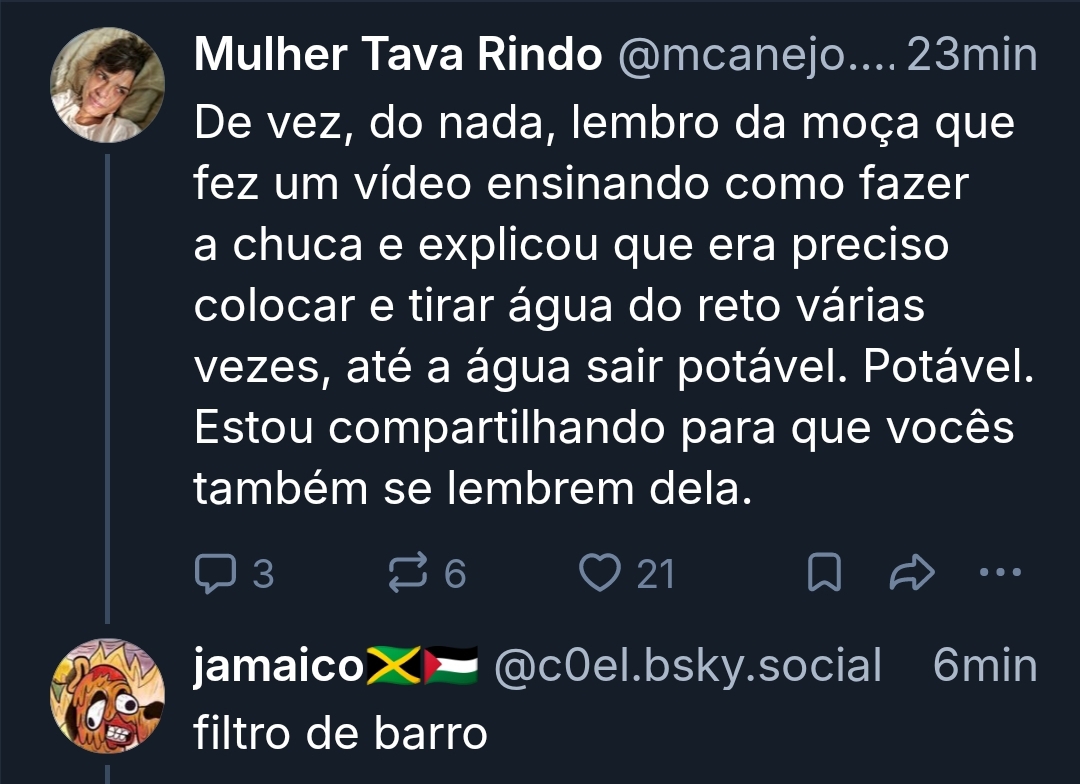
Task: Click the like count number 21
Action: pyautogui.click(x=655, y=574)
